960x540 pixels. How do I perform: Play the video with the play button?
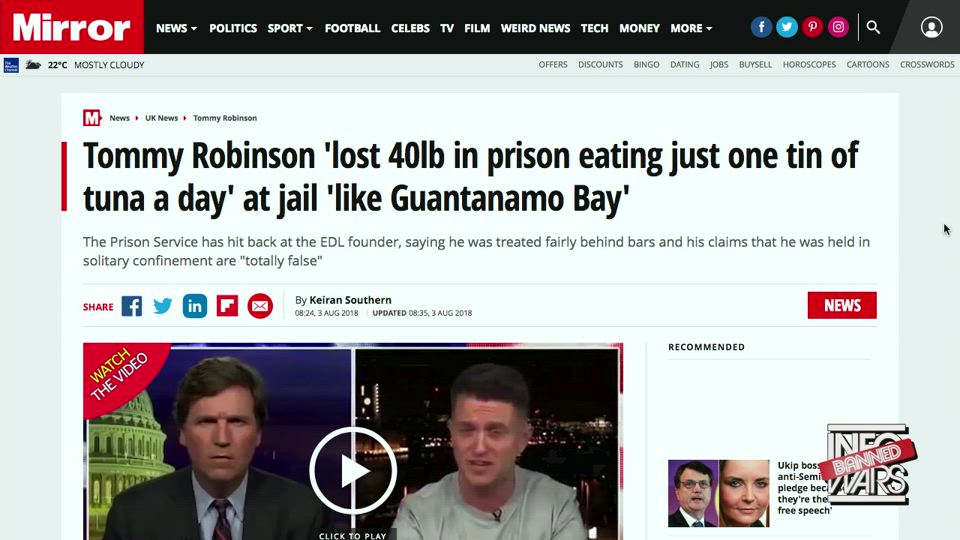click(353, 471)
